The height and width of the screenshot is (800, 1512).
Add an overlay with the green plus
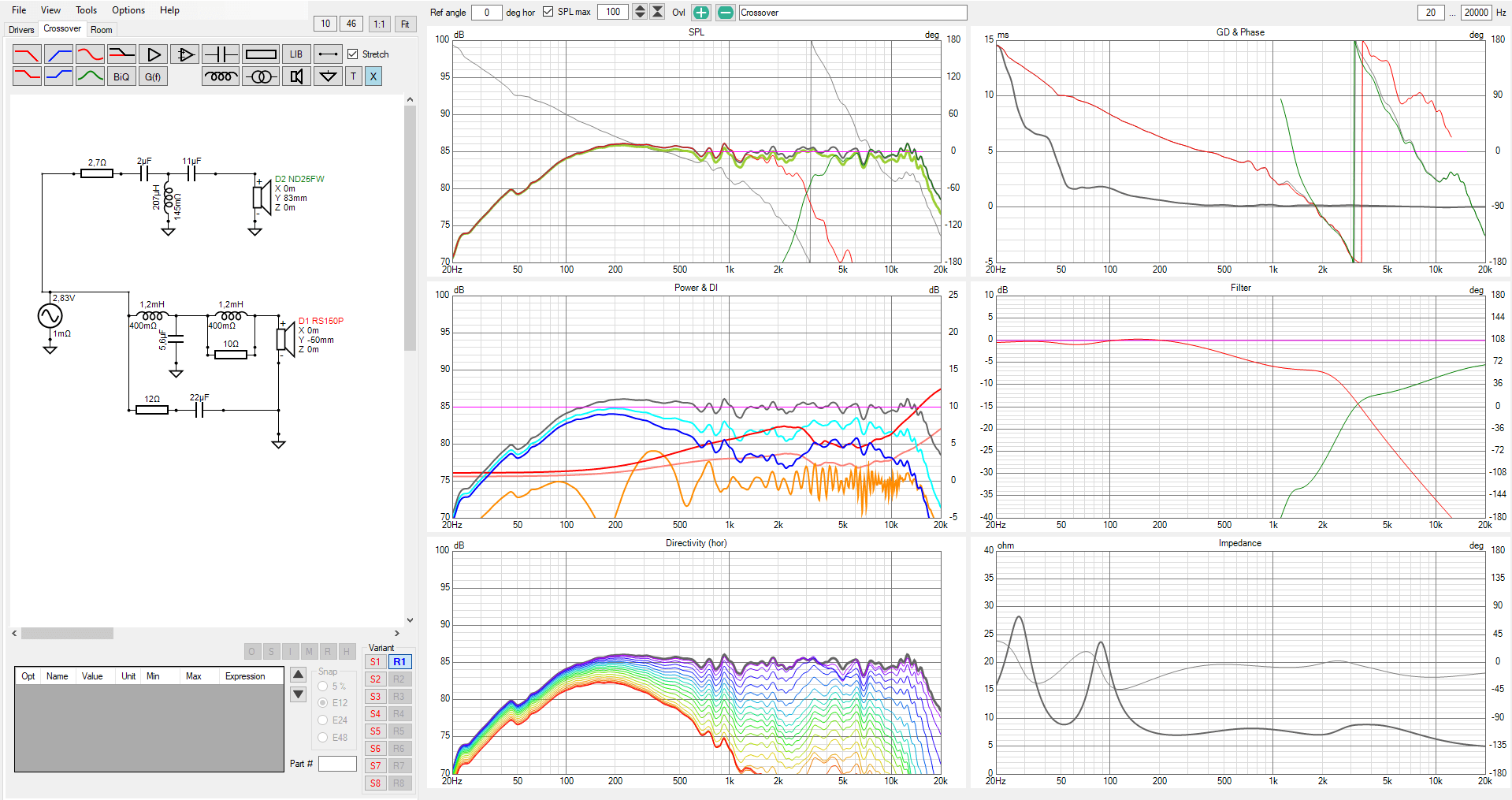(700, 13)
